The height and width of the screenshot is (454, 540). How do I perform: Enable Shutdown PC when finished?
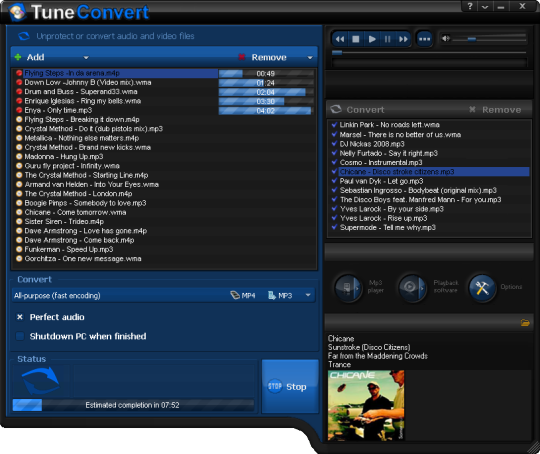20,336
